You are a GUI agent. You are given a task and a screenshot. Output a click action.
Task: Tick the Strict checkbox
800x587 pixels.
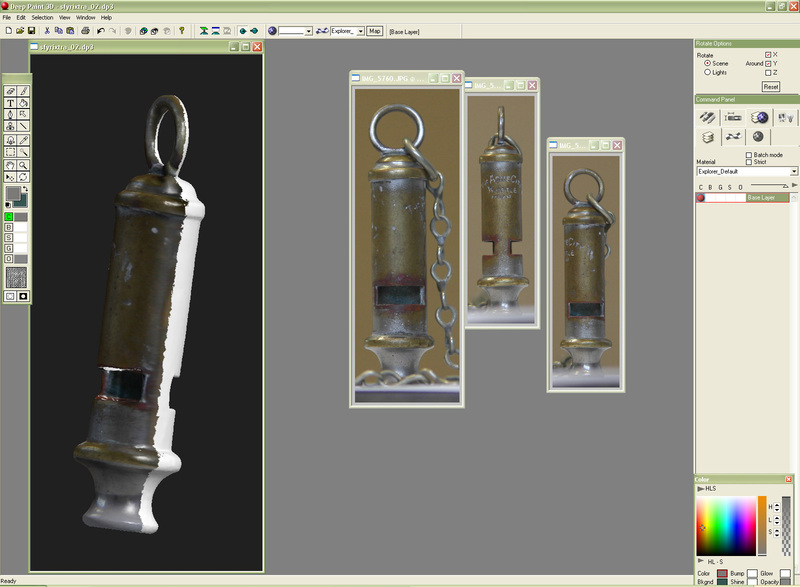click(749, 162)
